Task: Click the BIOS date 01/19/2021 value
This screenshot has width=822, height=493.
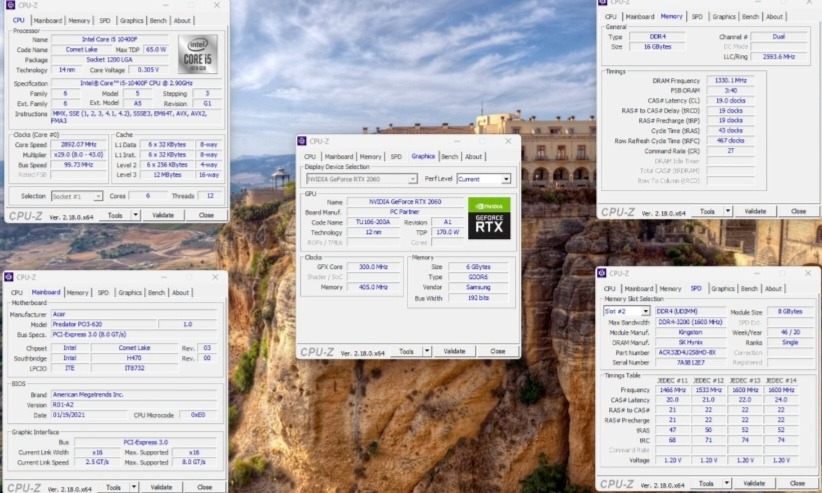Action: [89, 415]
